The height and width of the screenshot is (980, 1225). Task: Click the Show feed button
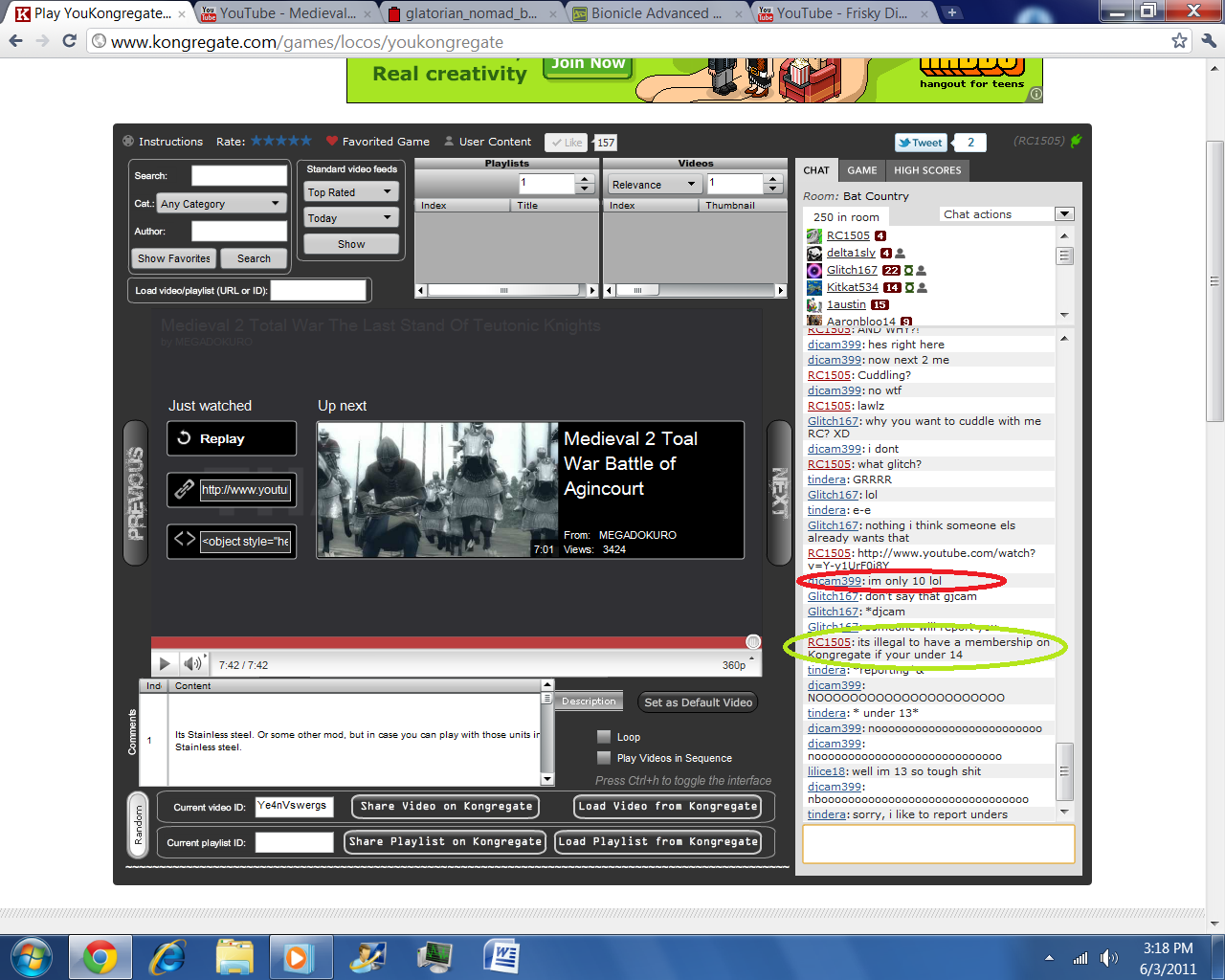[x=351, y=244]
